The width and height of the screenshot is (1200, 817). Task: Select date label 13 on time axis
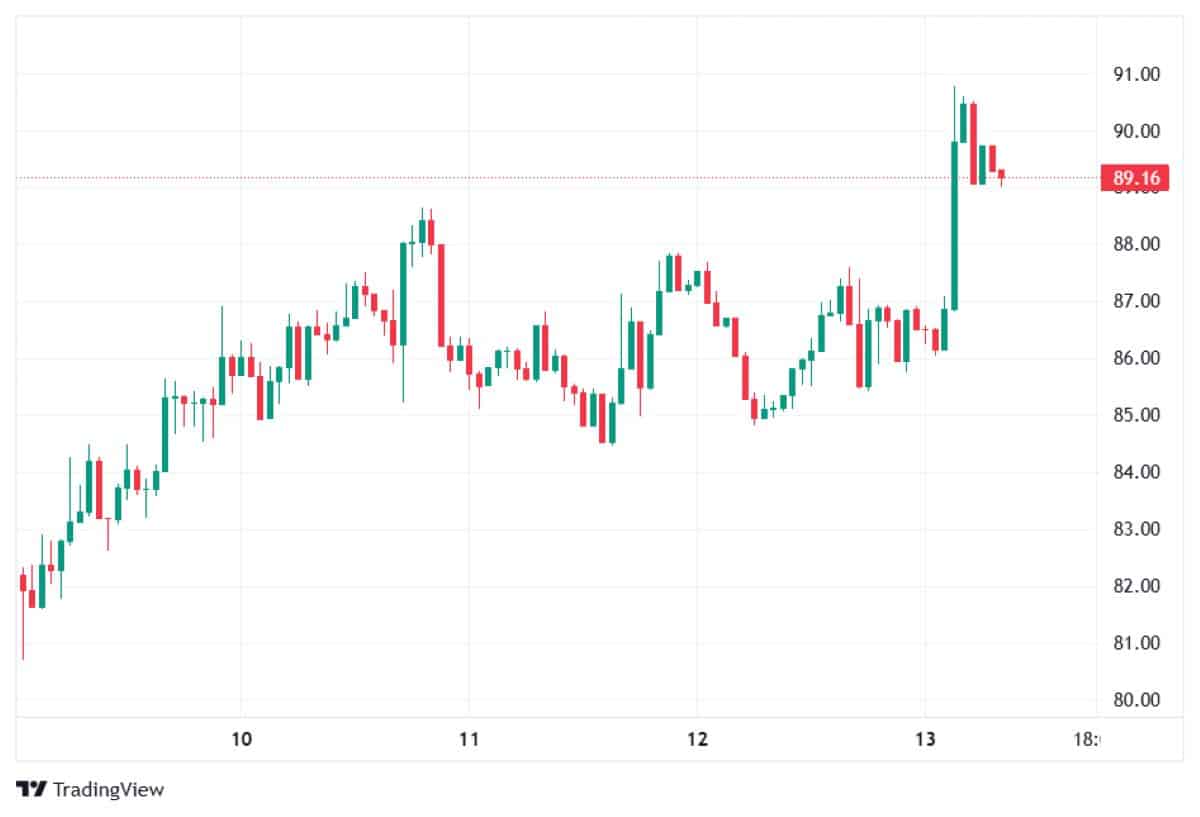click(x=925, y=740)
